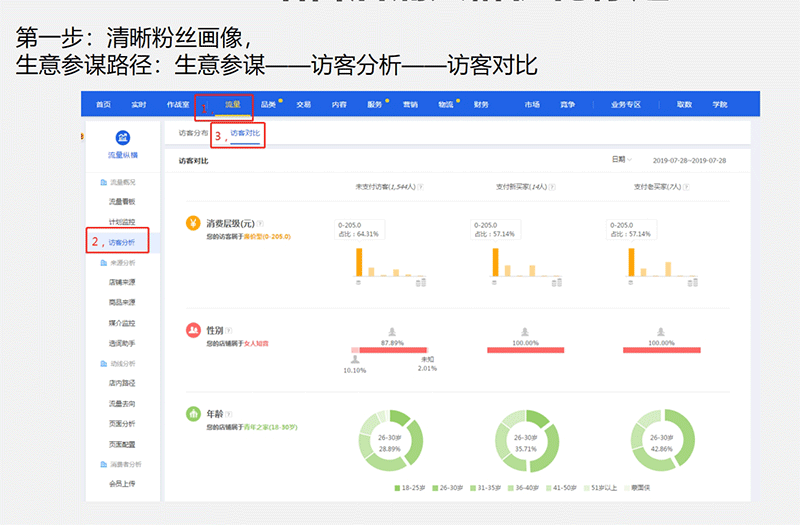
Task: Click the help icon beside 支付老买家
Action: (x=683, y=187)
